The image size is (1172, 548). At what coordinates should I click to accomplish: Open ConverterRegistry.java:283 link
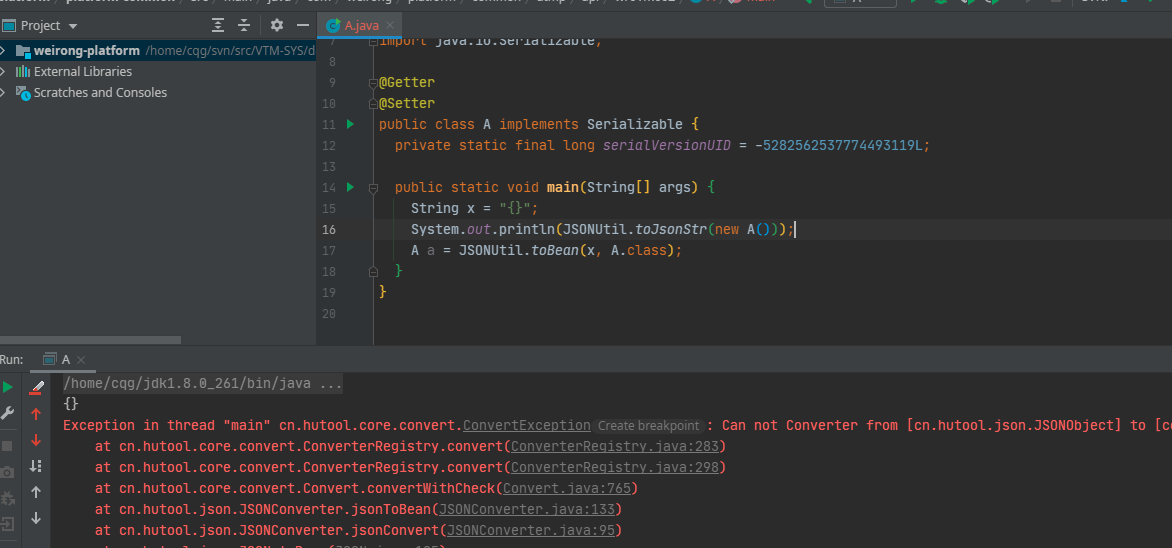tap(614, 446)
